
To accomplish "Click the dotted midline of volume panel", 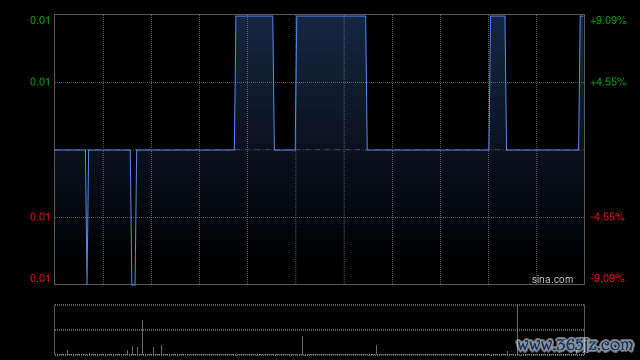I will click(320, 330).
